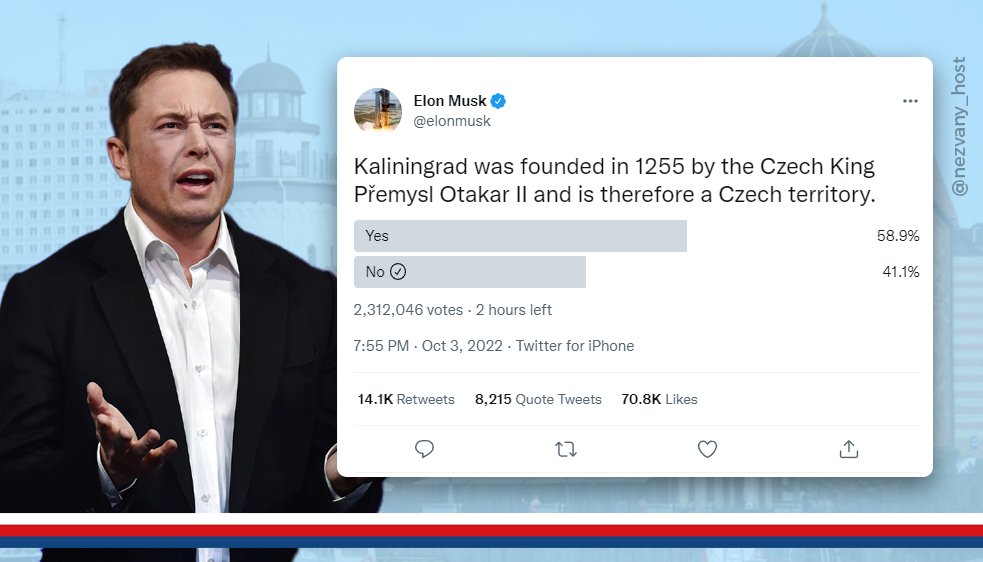Open the @elonmusk handle link
The image size is (983, 562).
452,121
